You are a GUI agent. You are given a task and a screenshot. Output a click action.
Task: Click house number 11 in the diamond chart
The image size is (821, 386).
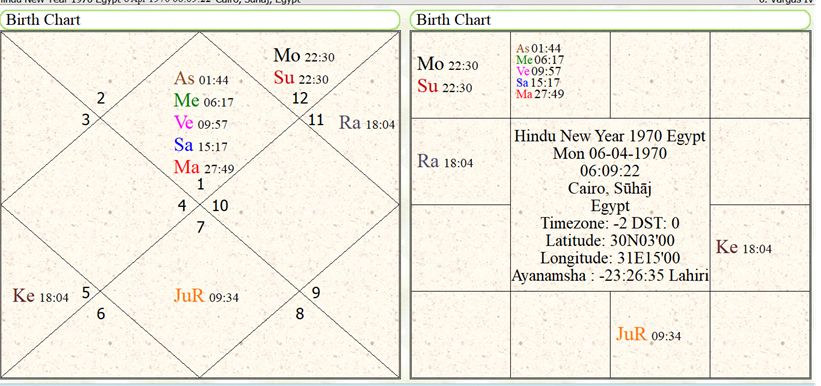tap(315, 120)
